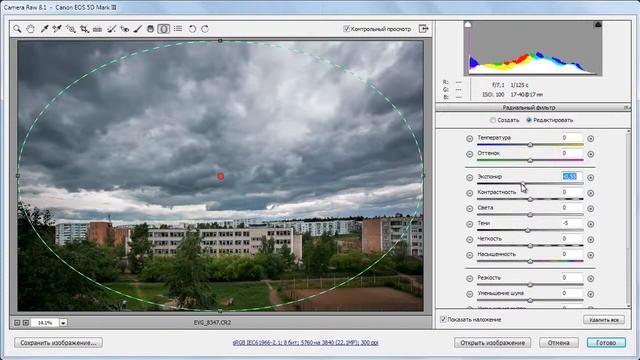Open the zoom level dropdown arrow
The width and height of the screenshot is (640, 360).
(63, 323)
